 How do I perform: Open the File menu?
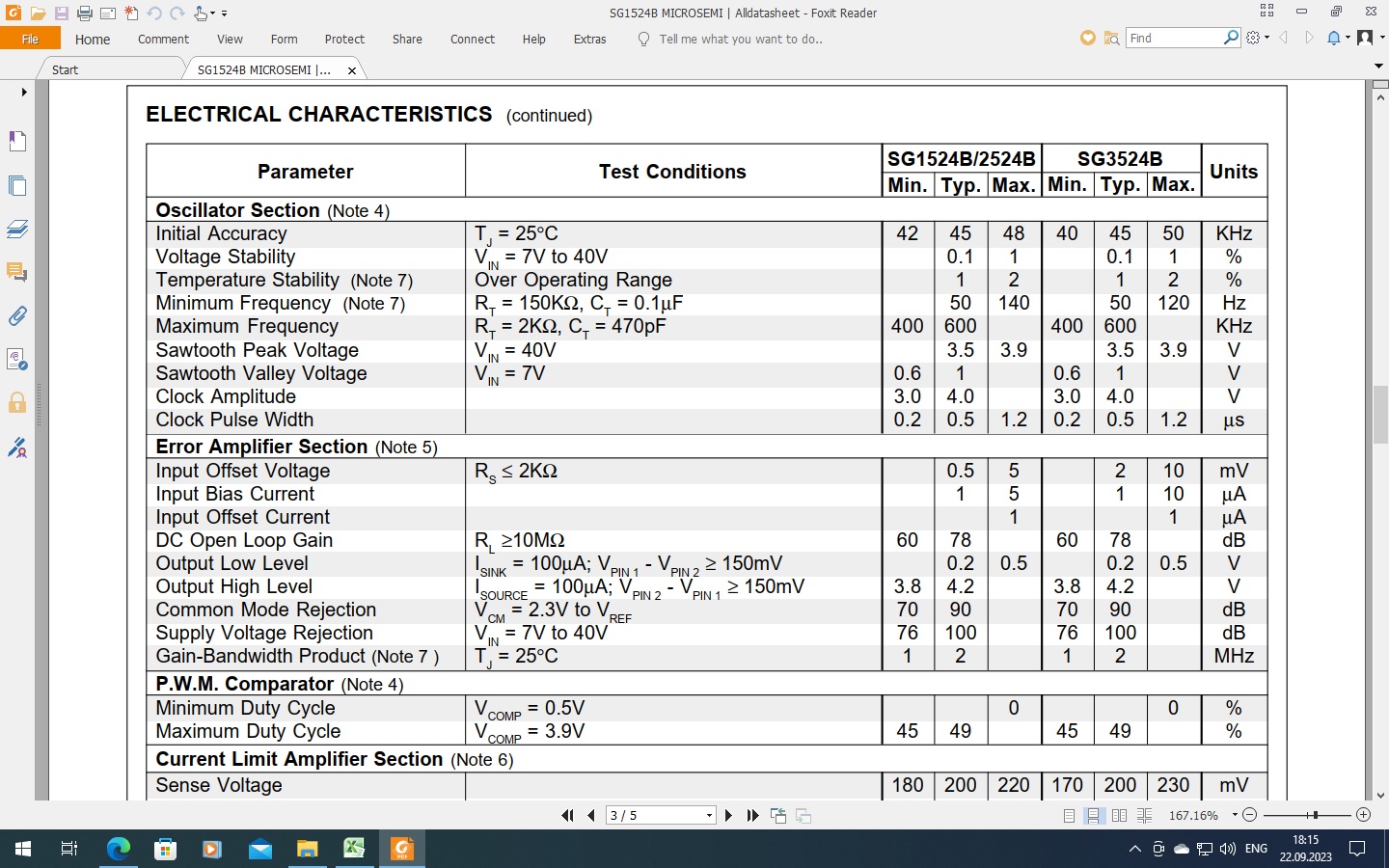[x=30, y=39]
